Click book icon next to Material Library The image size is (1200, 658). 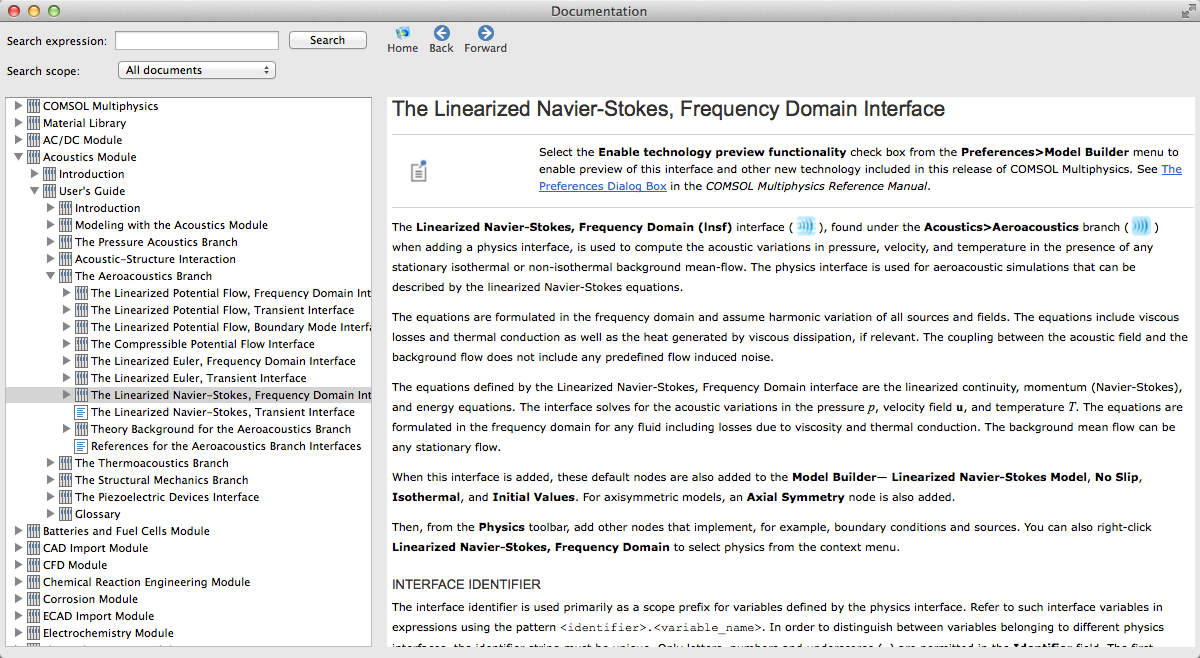pyautogui.click(x=34, y=123)
